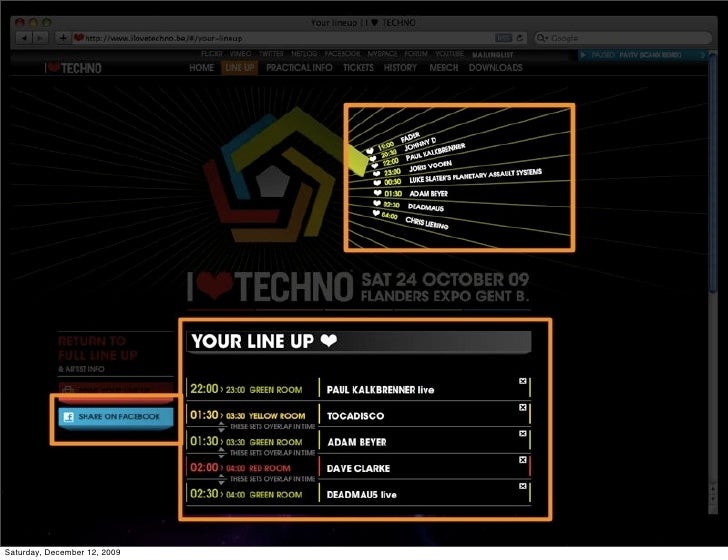Click the DEADMAU5 live artist name

point(362,495)
